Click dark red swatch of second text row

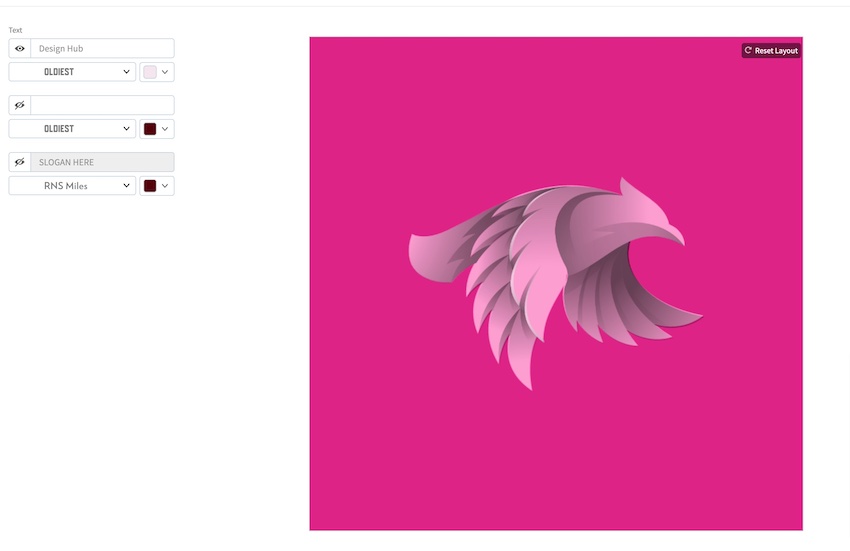point(150,129)
